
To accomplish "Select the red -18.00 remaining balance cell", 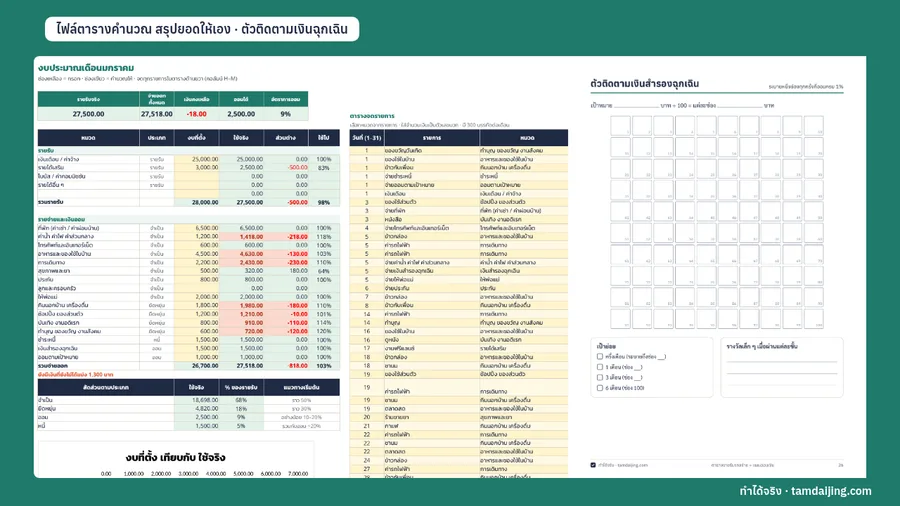I will (196, 114).
